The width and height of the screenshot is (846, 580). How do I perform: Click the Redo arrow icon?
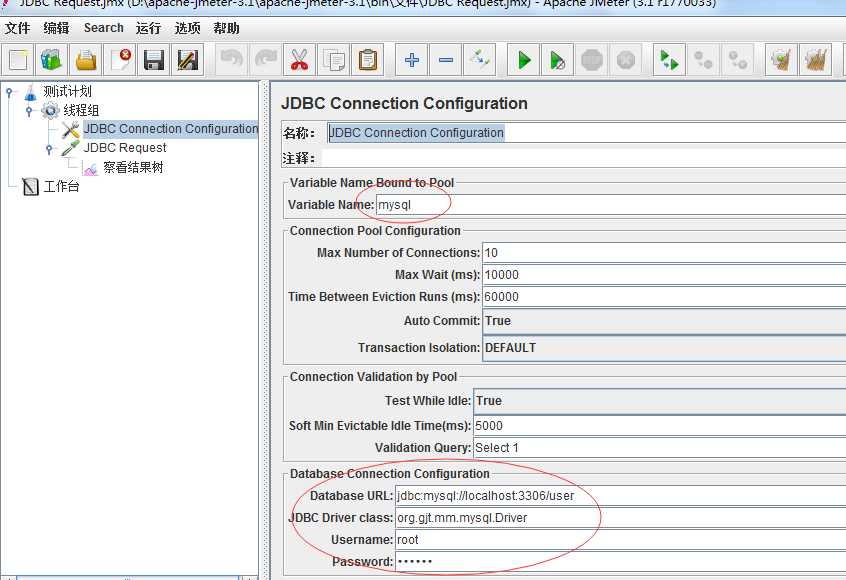click(265, 60)
